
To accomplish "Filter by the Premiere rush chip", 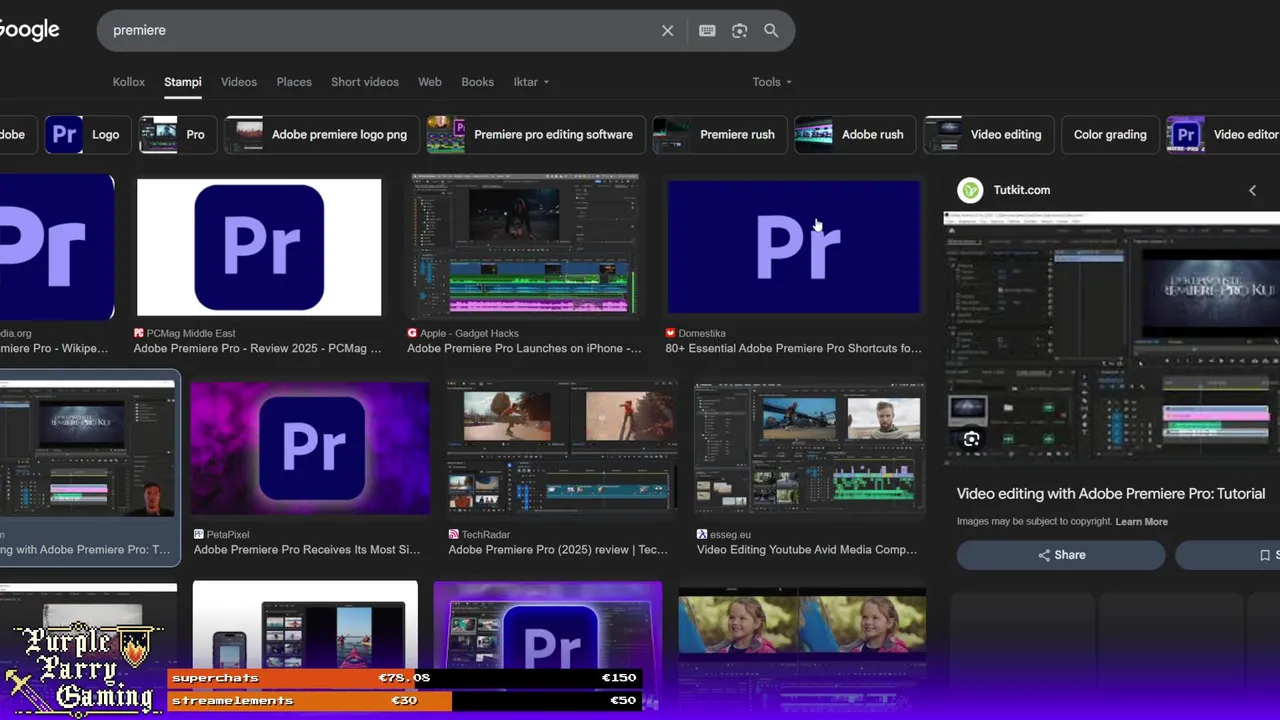I will [720, 134].
